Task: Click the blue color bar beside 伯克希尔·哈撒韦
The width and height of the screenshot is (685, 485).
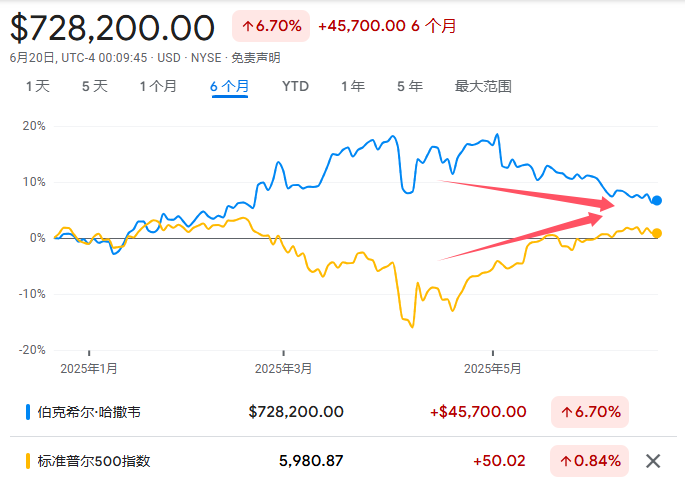Action: pos(26,412)
